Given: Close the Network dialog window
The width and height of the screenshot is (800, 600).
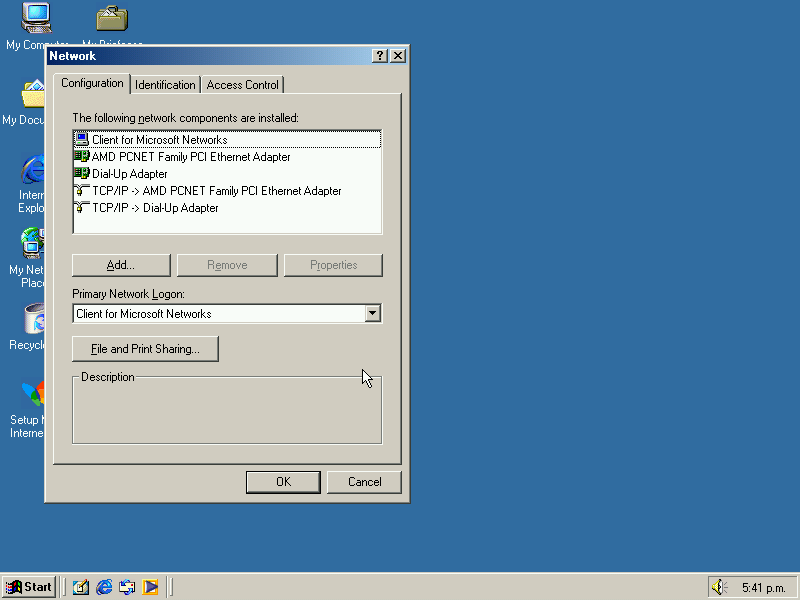Looking at the screenshot, I should click(398, 56).
